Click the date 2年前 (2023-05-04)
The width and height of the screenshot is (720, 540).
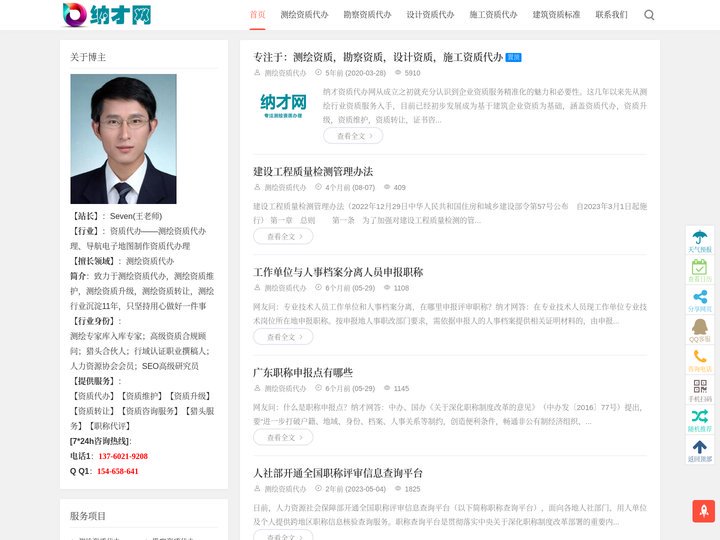point(355,489)
